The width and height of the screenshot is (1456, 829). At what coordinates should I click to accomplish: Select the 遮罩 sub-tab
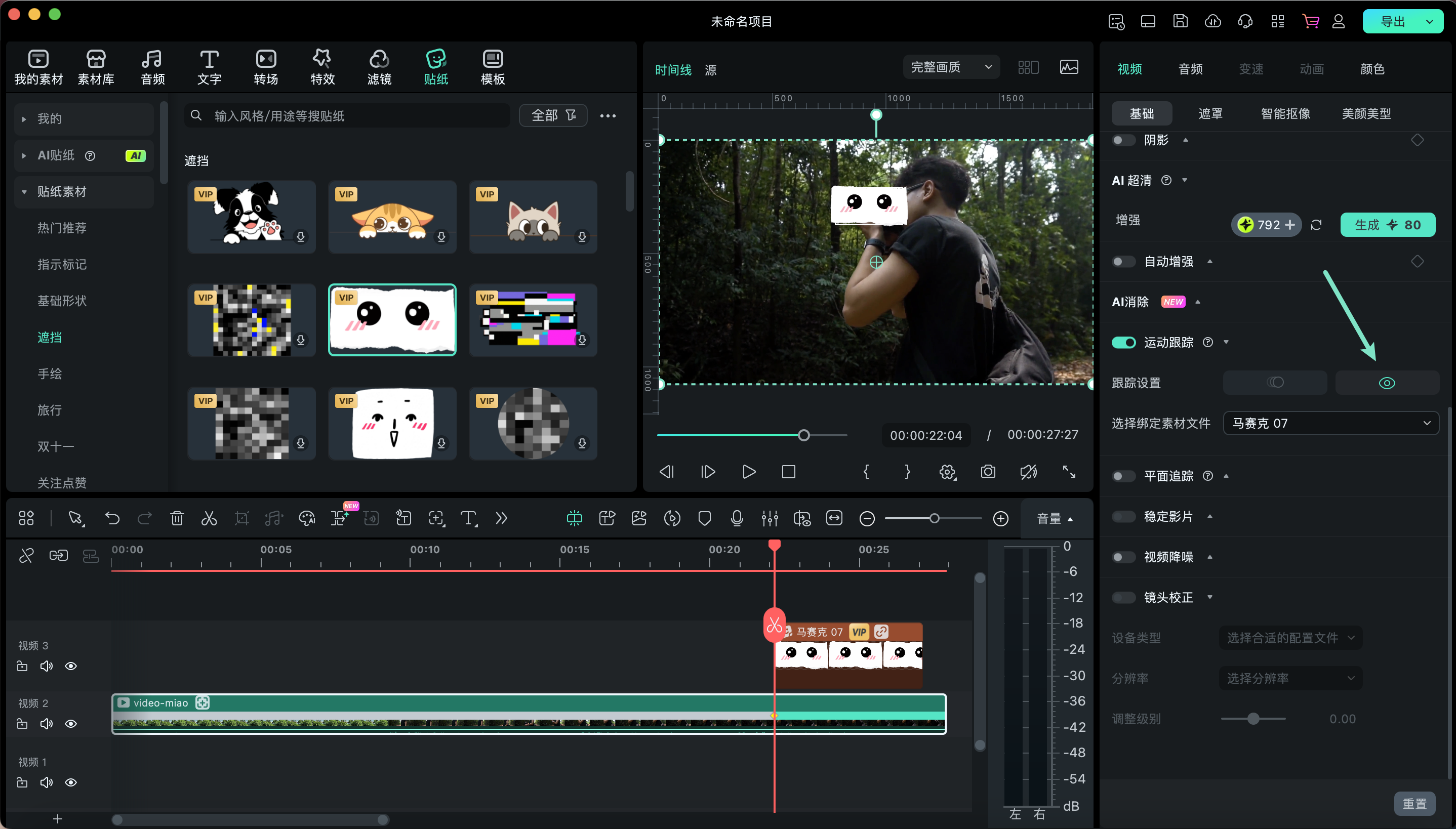coord(1210,113)
